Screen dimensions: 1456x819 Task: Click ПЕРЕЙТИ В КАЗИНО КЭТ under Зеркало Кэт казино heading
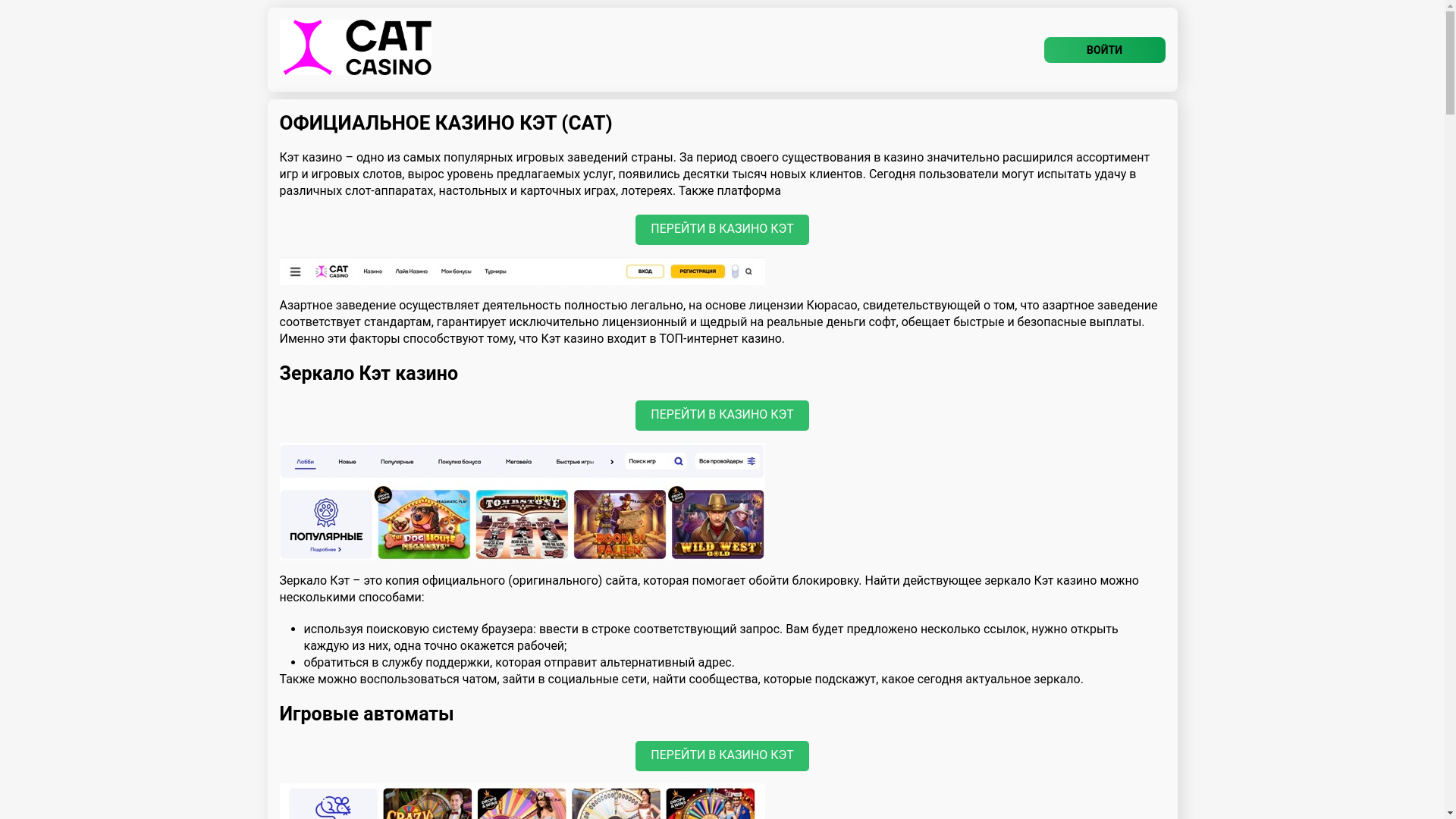[x=722, y=416]
